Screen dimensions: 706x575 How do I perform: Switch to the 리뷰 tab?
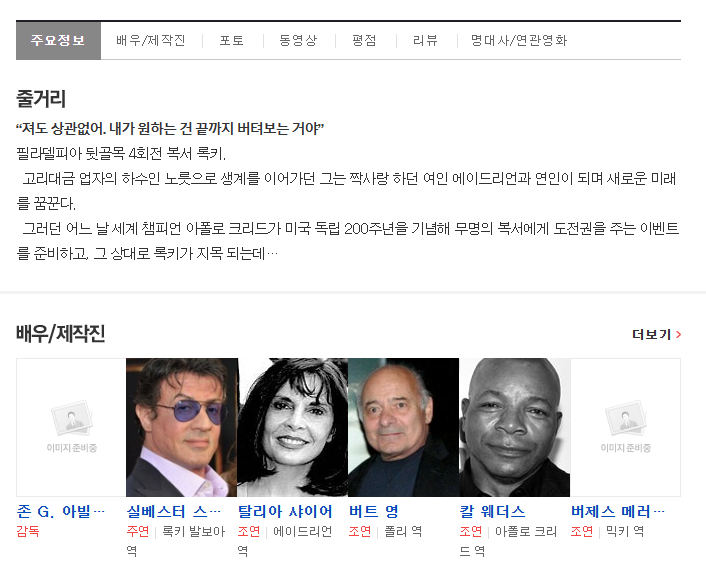coord(425,41)
